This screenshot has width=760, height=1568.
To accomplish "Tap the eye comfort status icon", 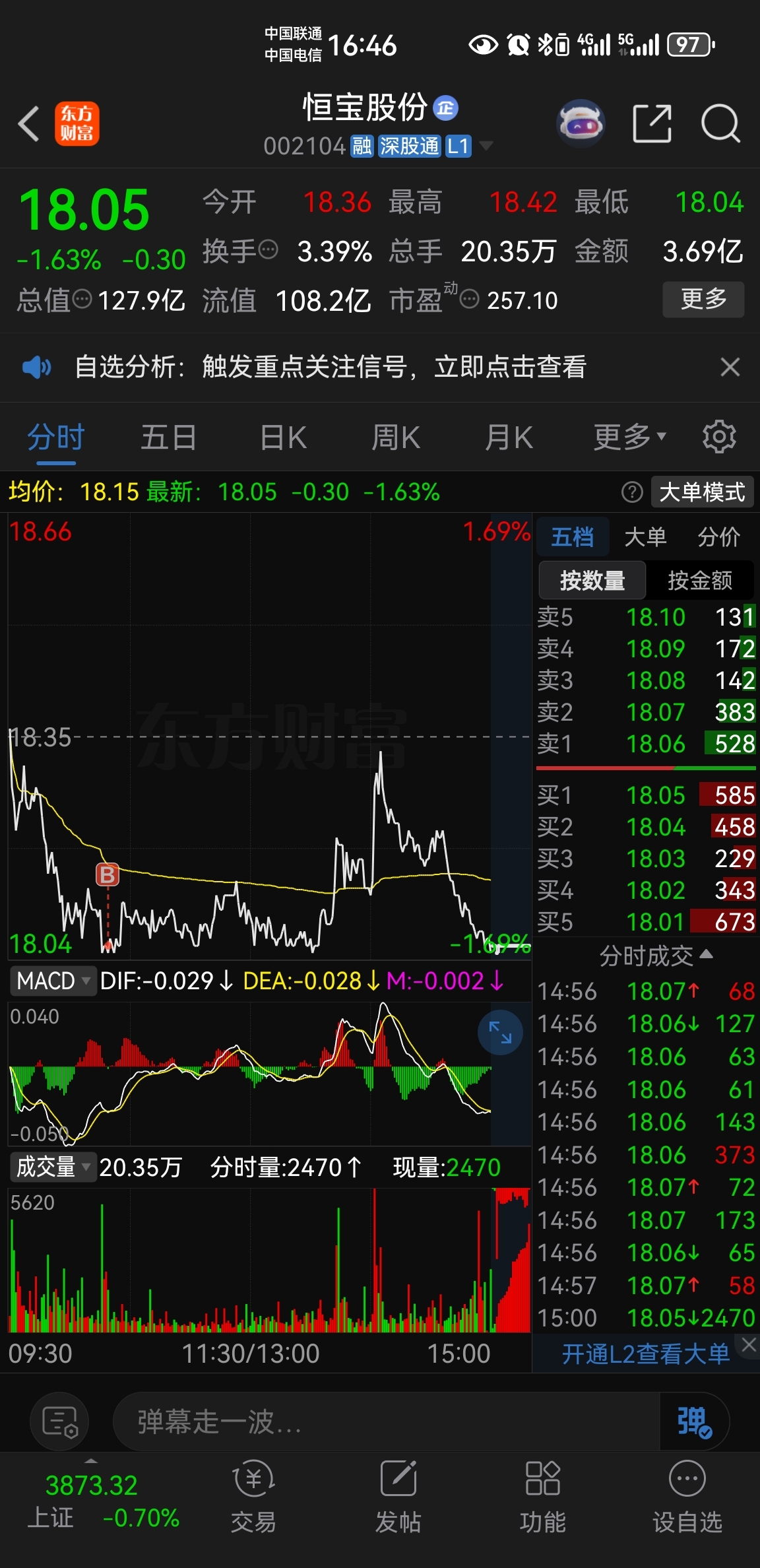I will tap(483, 45).
